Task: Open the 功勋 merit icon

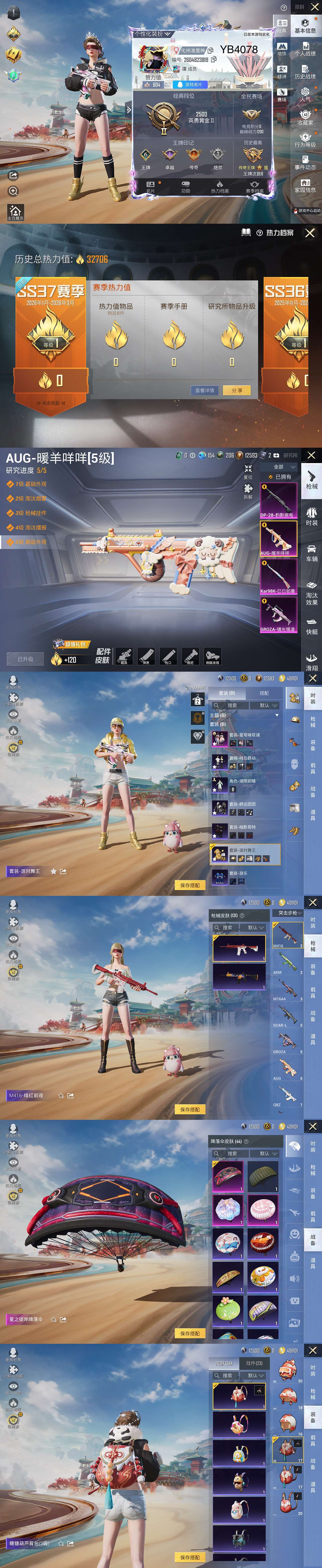Action: [x=185, y=187]
